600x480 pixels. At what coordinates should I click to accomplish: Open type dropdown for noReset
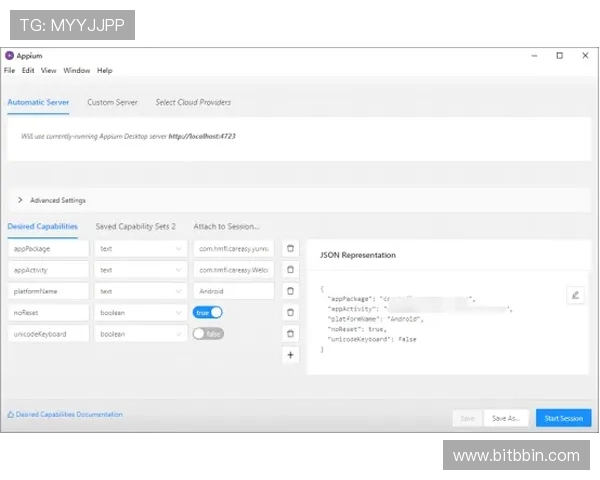140,312
